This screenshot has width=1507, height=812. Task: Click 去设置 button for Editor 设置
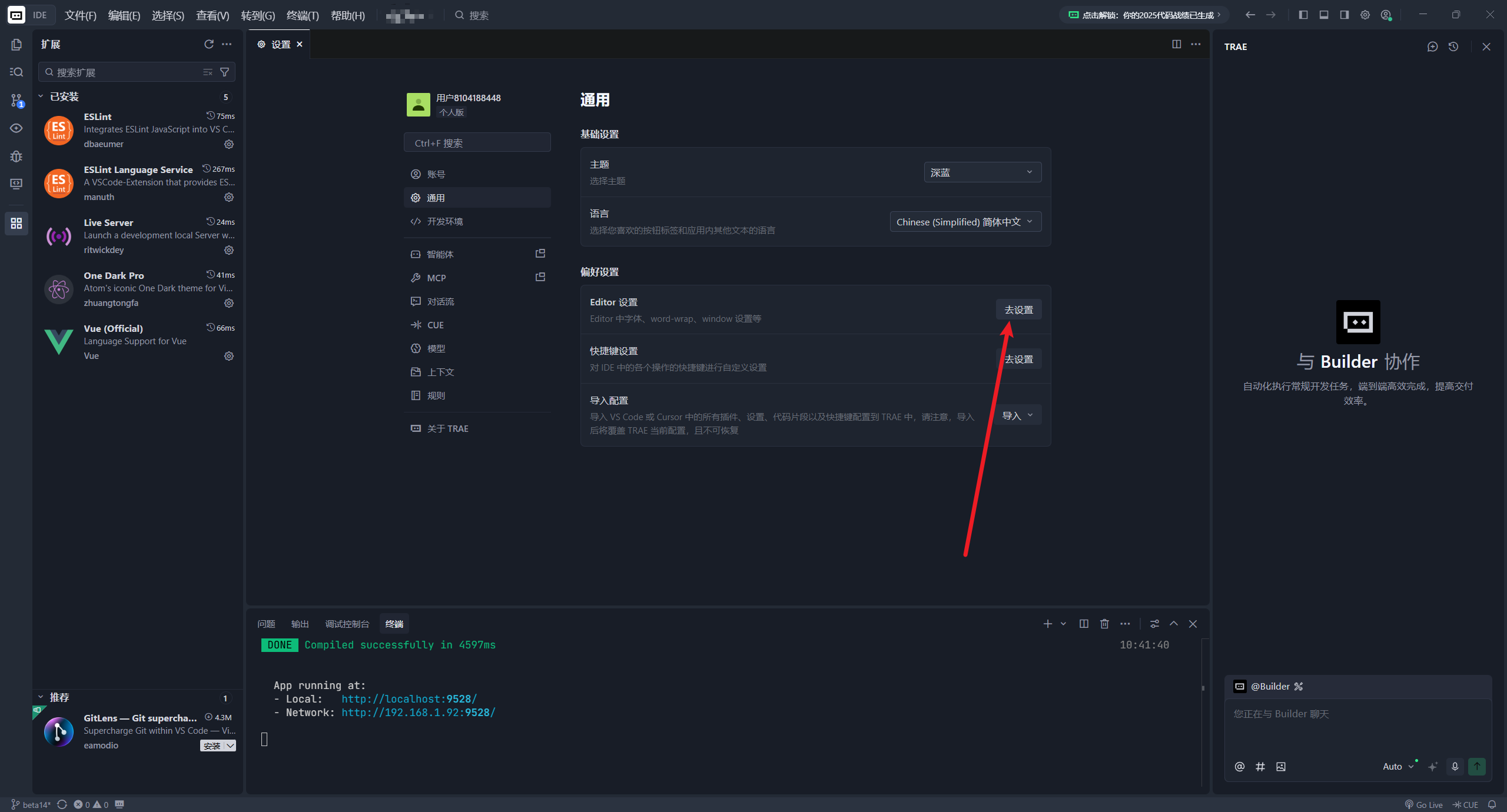pos(1018,310)
